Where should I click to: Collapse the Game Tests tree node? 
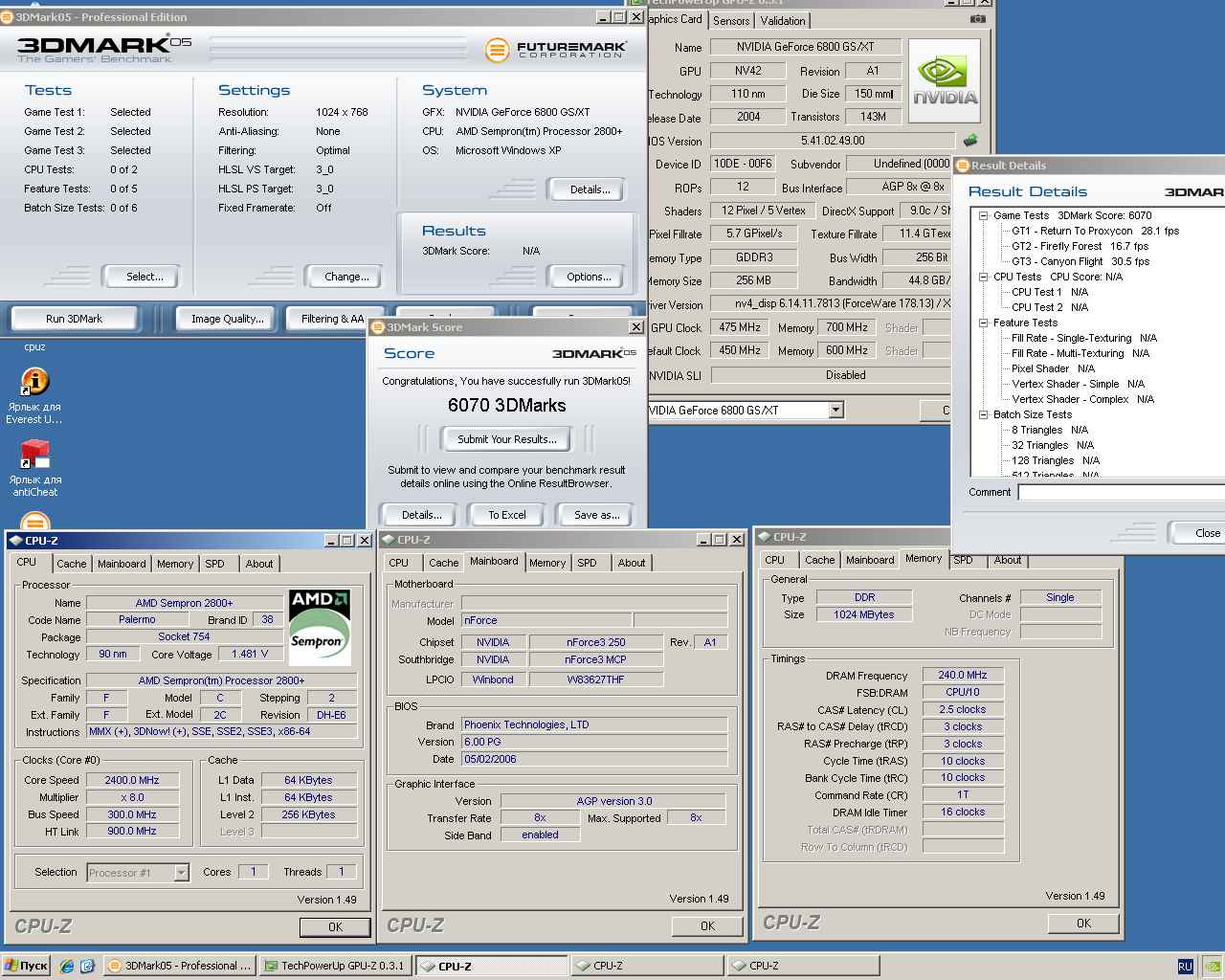(x=983, y=215)
